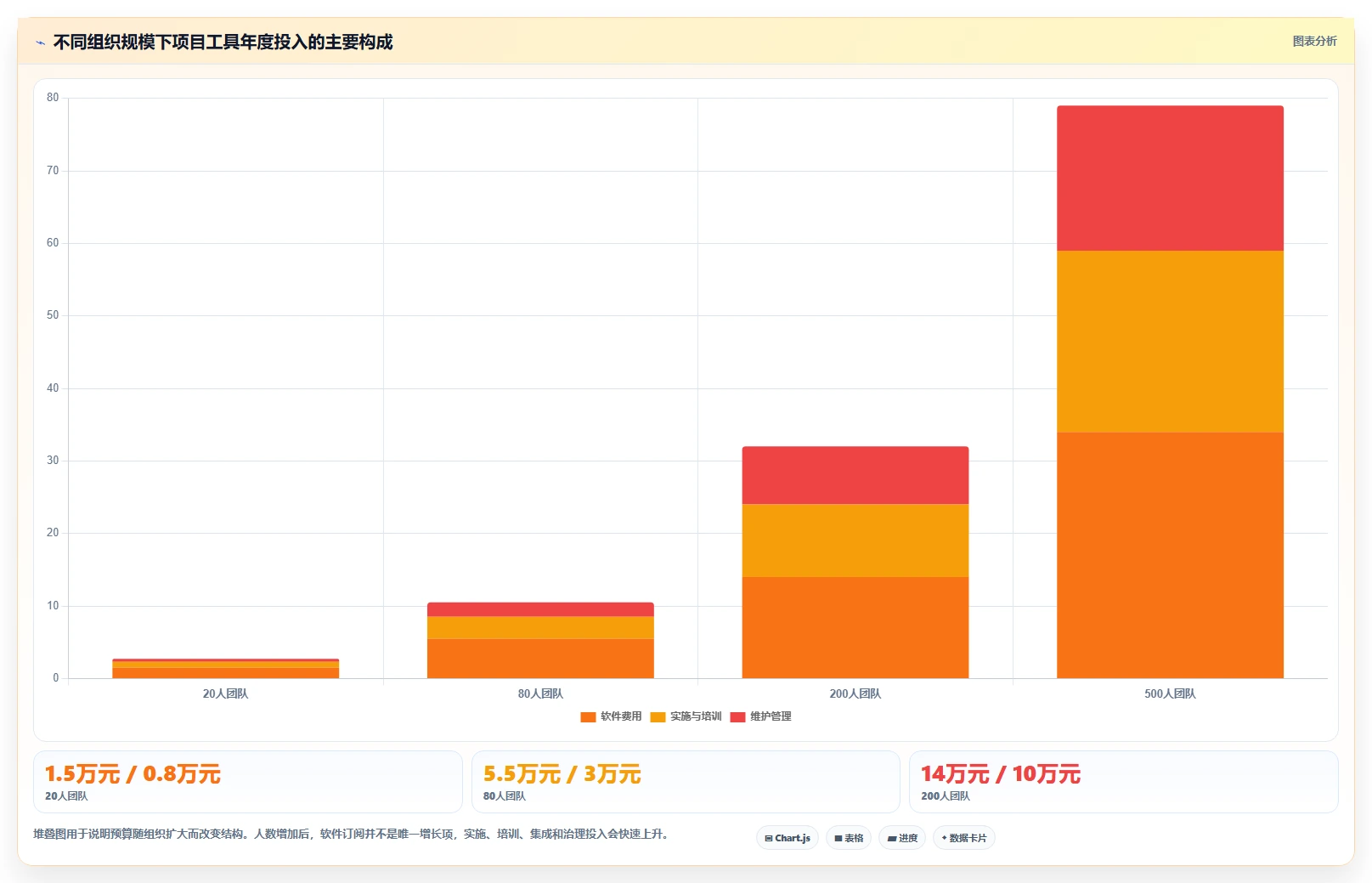Click the 200人团队 x-axis label

855,693
